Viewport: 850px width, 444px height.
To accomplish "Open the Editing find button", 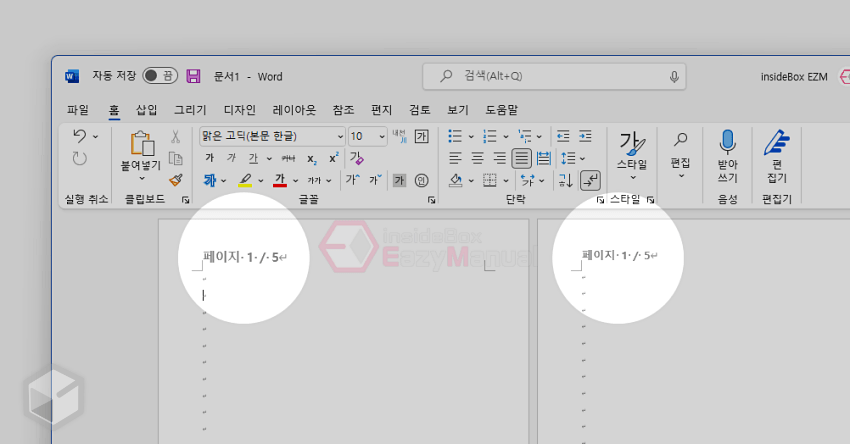I will coord(680,155).
